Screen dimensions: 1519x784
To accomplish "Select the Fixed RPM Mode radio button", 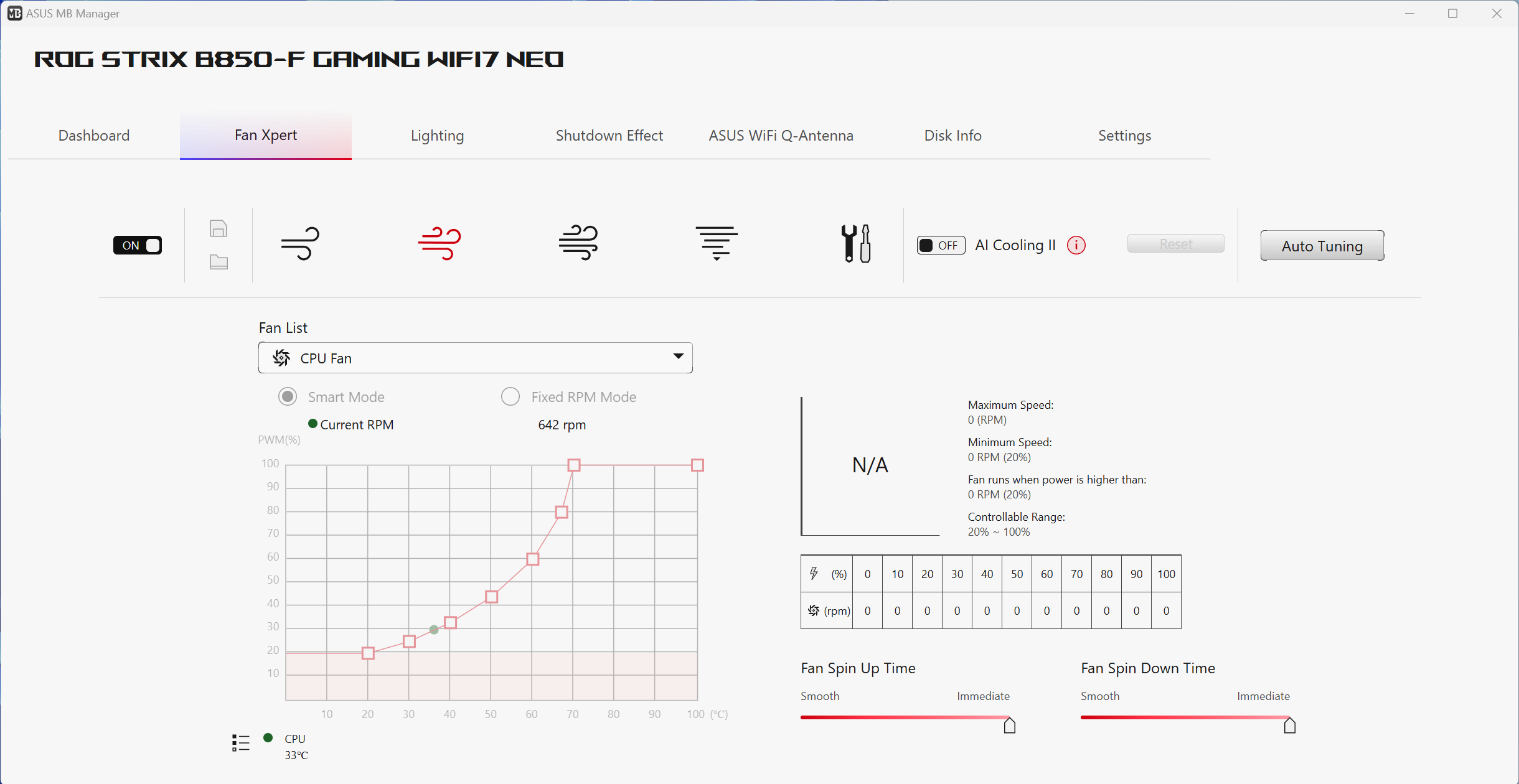I will point(510,396).
